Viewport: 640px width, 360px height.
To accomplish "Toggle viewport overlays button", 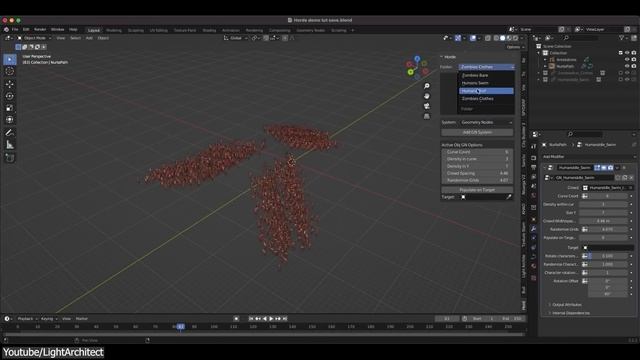I will 473,38.
